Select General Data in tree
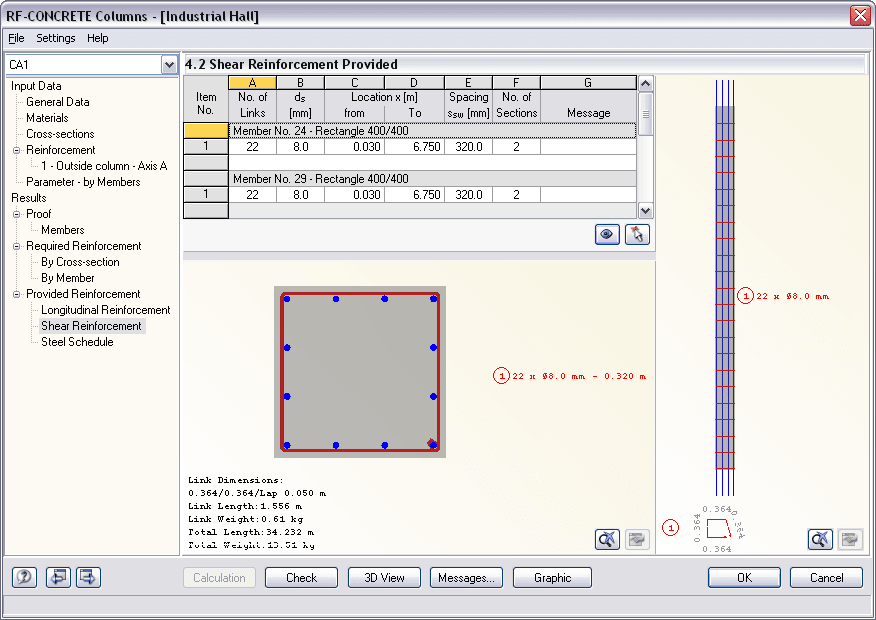 [x=58, y=102]
